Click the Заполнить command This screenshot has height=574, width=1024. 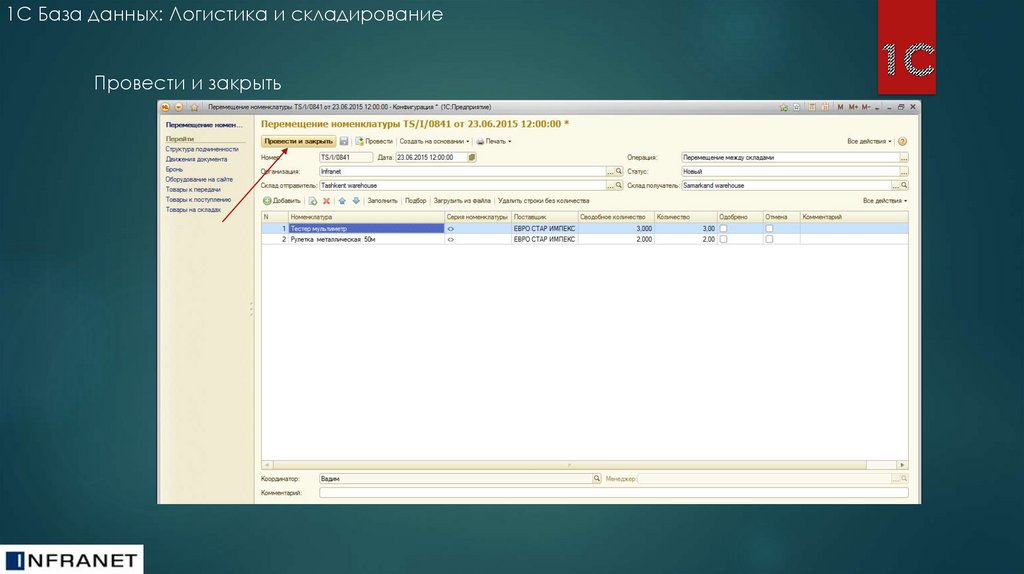coord(382,200)
